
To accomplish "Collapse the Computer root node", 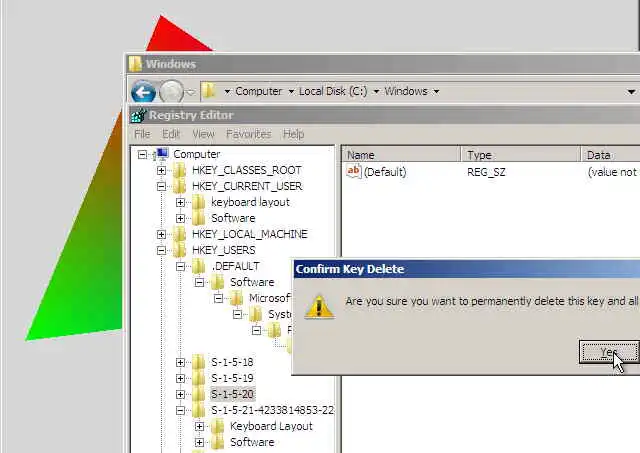I will click(142, 155).
